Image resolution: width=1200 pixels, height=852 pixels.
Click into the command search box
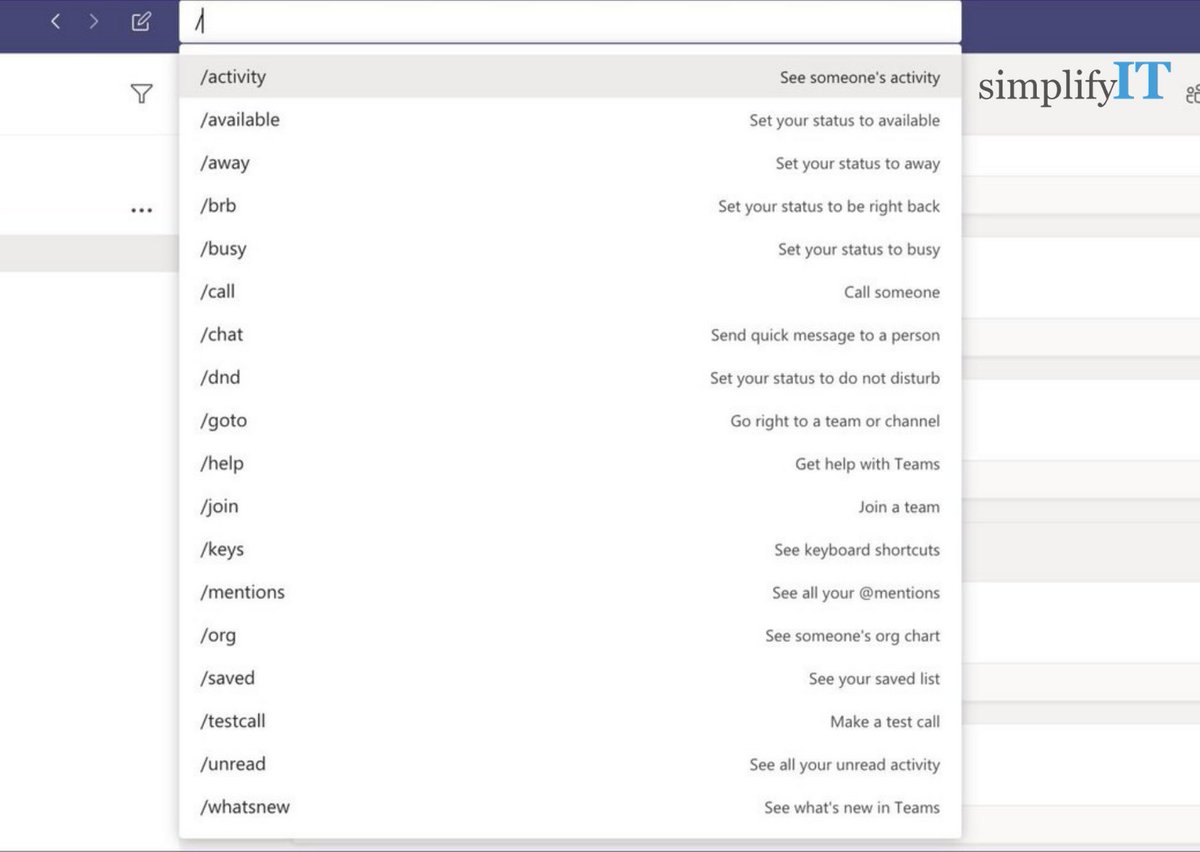570,21
